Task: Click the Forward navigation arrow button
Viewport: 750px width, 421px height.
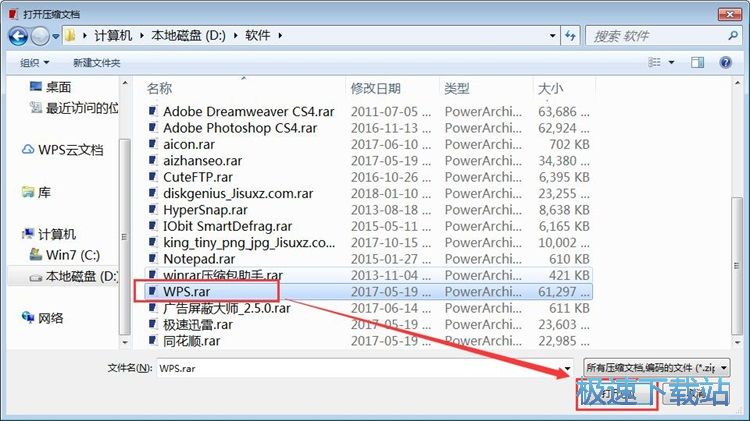Action: pos(40,36)
